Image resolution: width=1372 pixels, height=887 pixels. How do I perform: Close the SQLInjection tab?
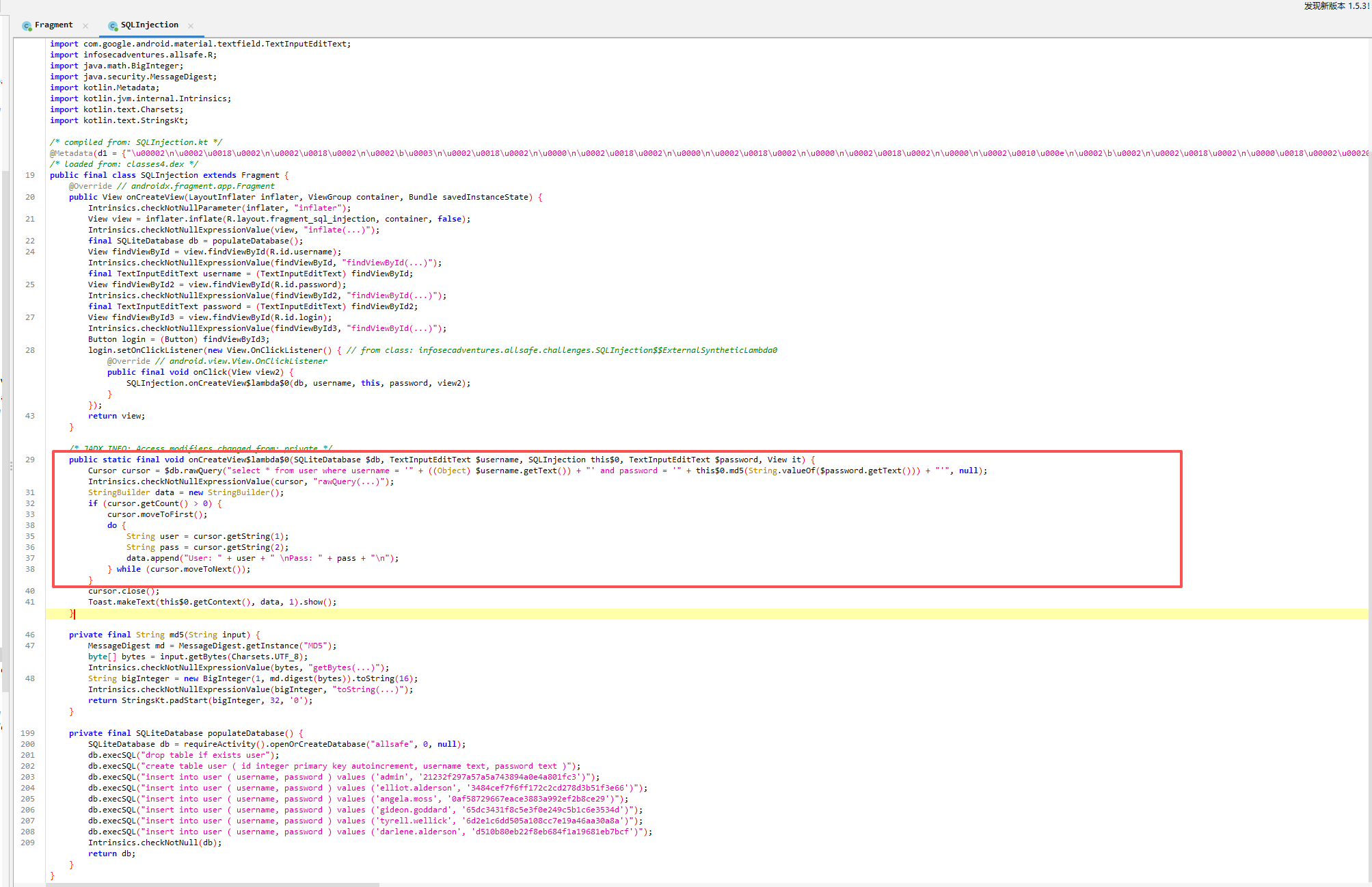click(191, 26)
